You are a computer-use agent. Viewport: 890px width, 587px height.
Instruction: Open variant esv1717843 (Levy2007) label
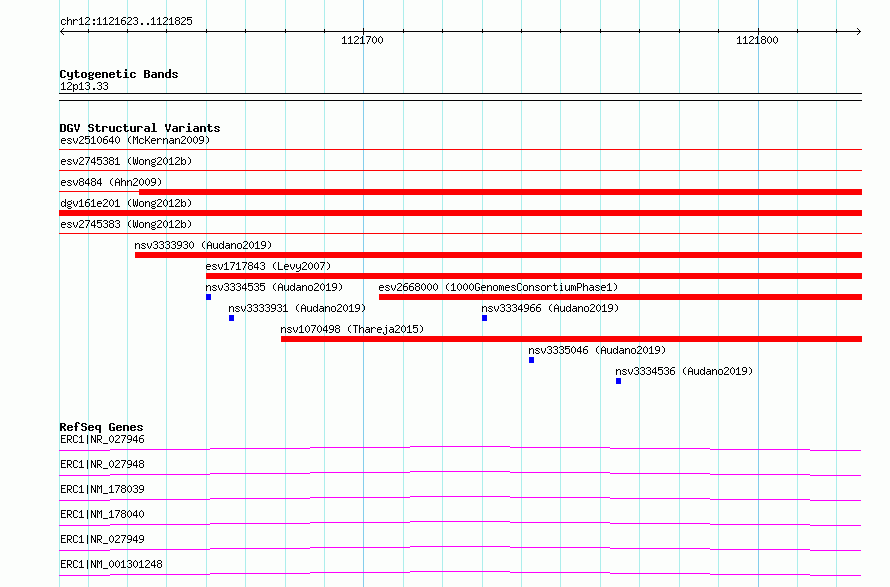(268, 266)
